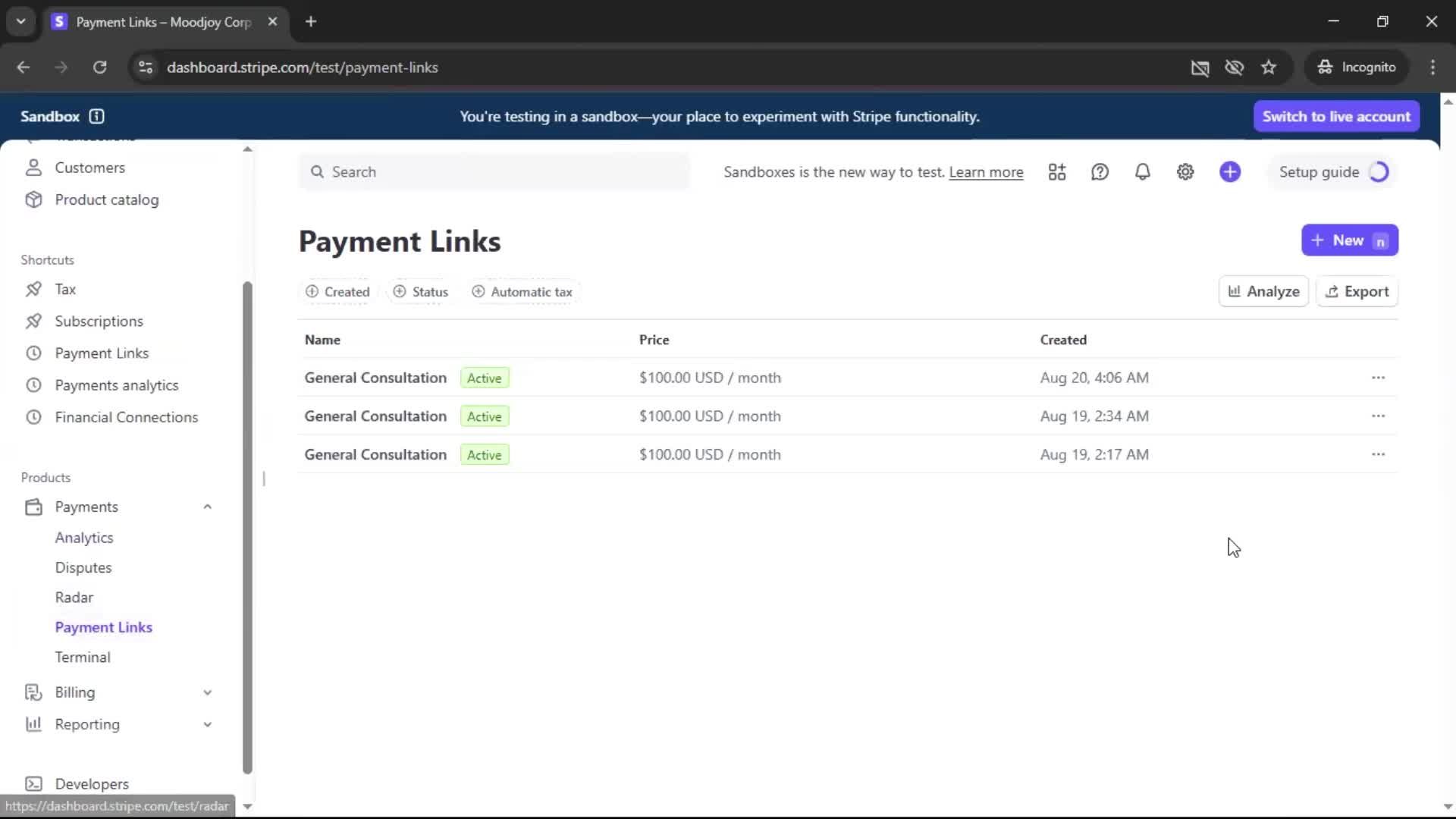Click Switch to live account button

(x=1336, y=116)
